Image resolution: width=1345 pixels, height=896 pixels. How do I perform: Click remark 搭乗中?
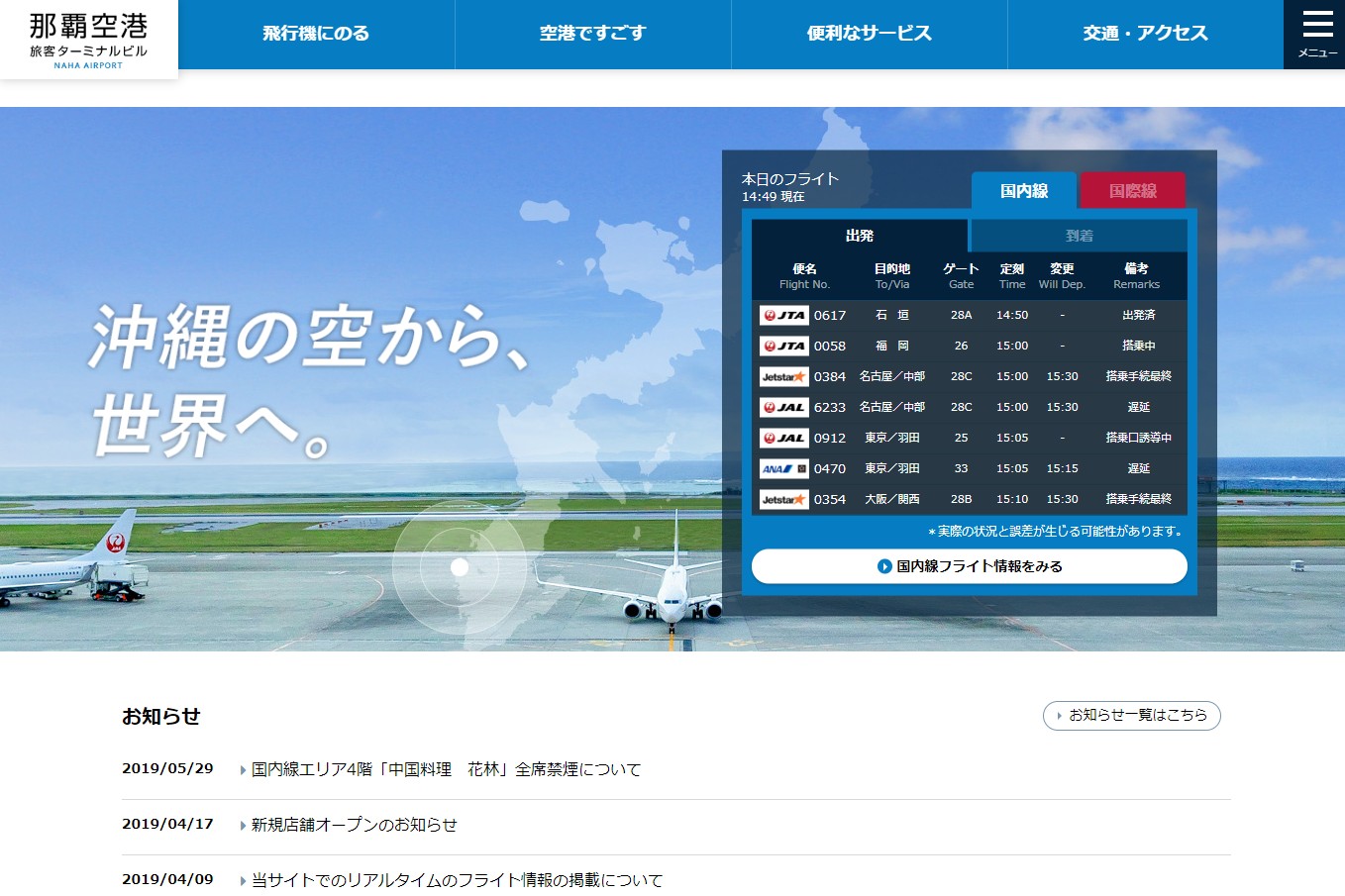tap(1138, 346)
